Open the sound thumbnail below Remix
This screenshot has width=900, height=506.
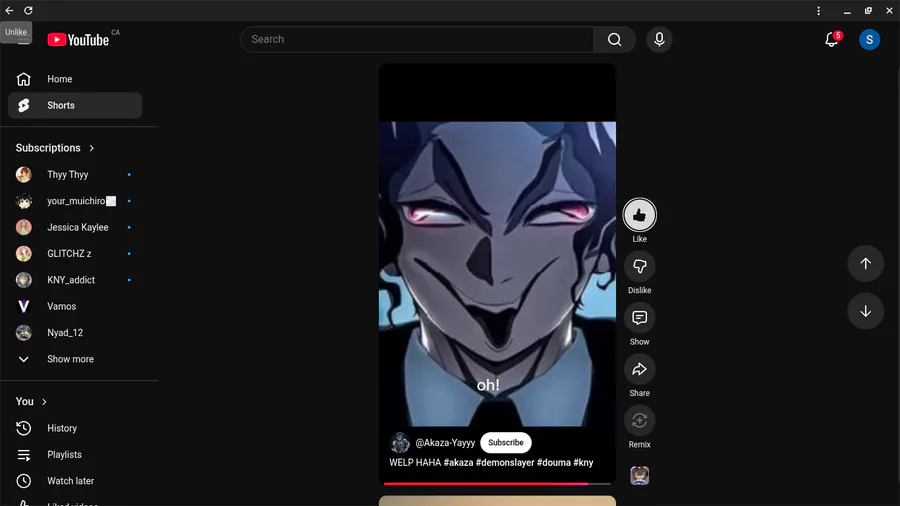[x=639, y=476]
